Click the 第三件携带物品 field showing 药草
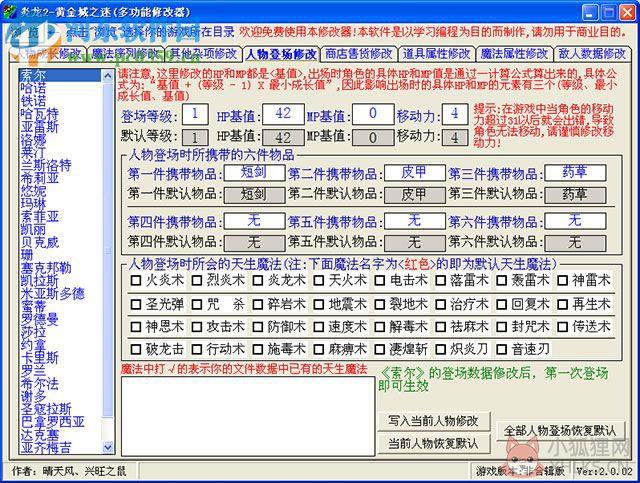 click(x=575, y=173)
